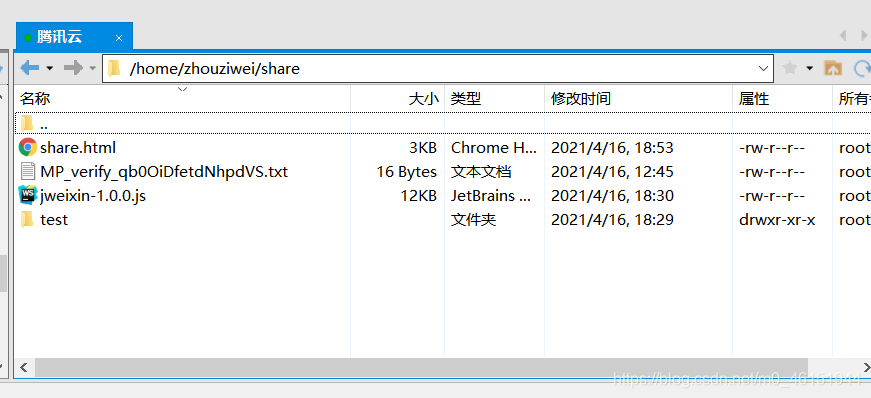Screen dimensions: 871x398
Task: Expand the path address dropdown
Action: [x=763, y=68]
